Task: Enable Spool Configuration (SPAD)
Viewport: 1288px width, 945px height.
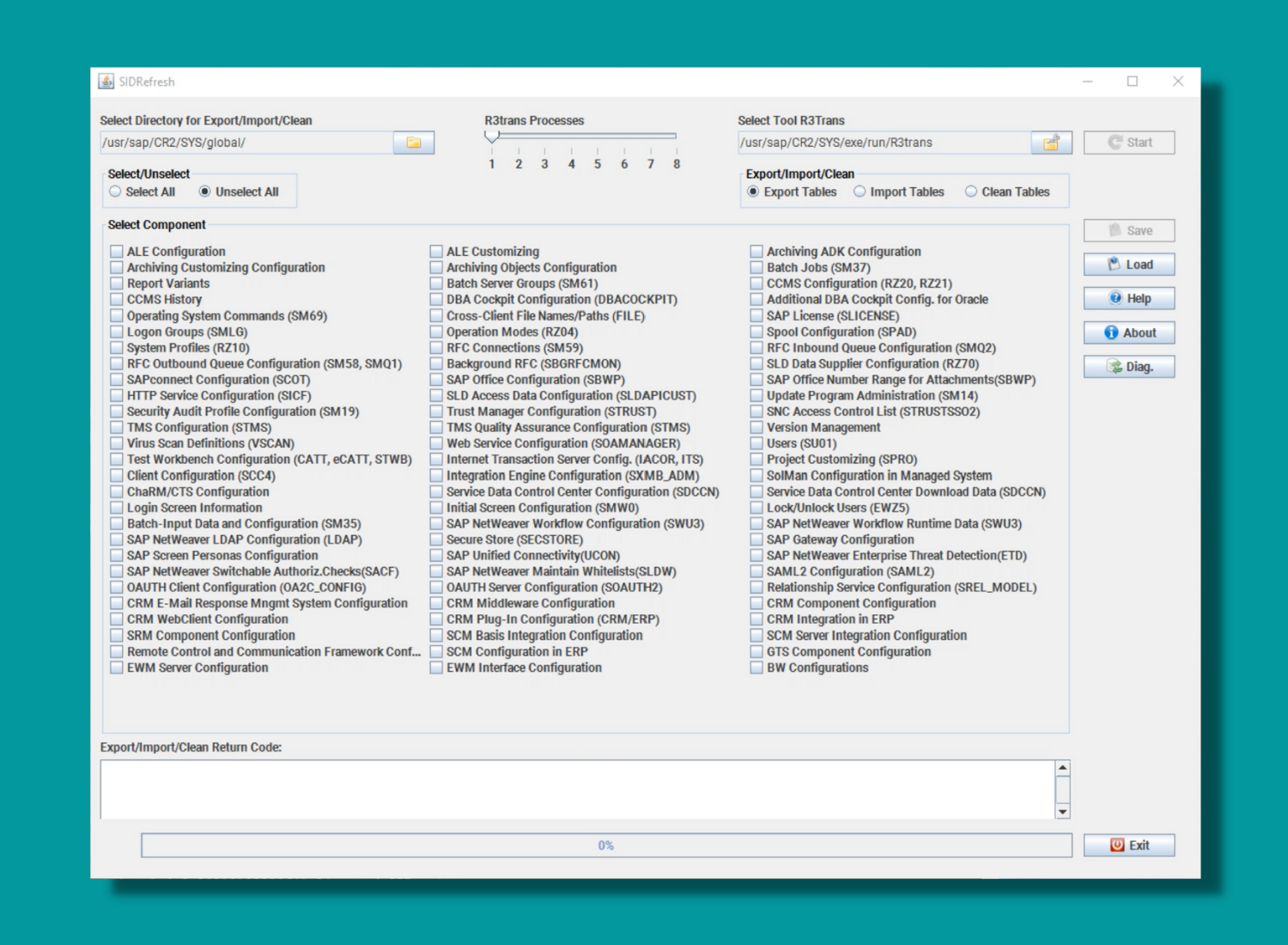Action: coord(756,332)
